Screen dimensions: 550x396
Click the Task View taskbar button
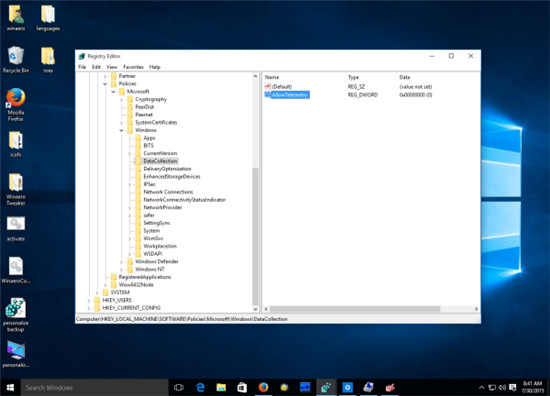[x=179, y=387]
